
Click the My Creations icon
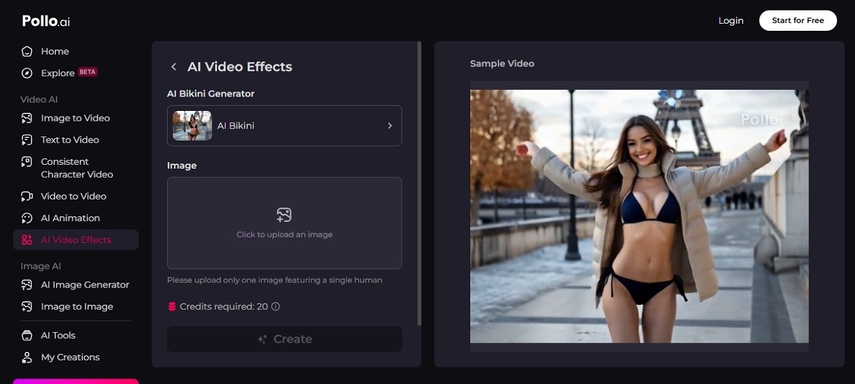click(x=27, y=357)
